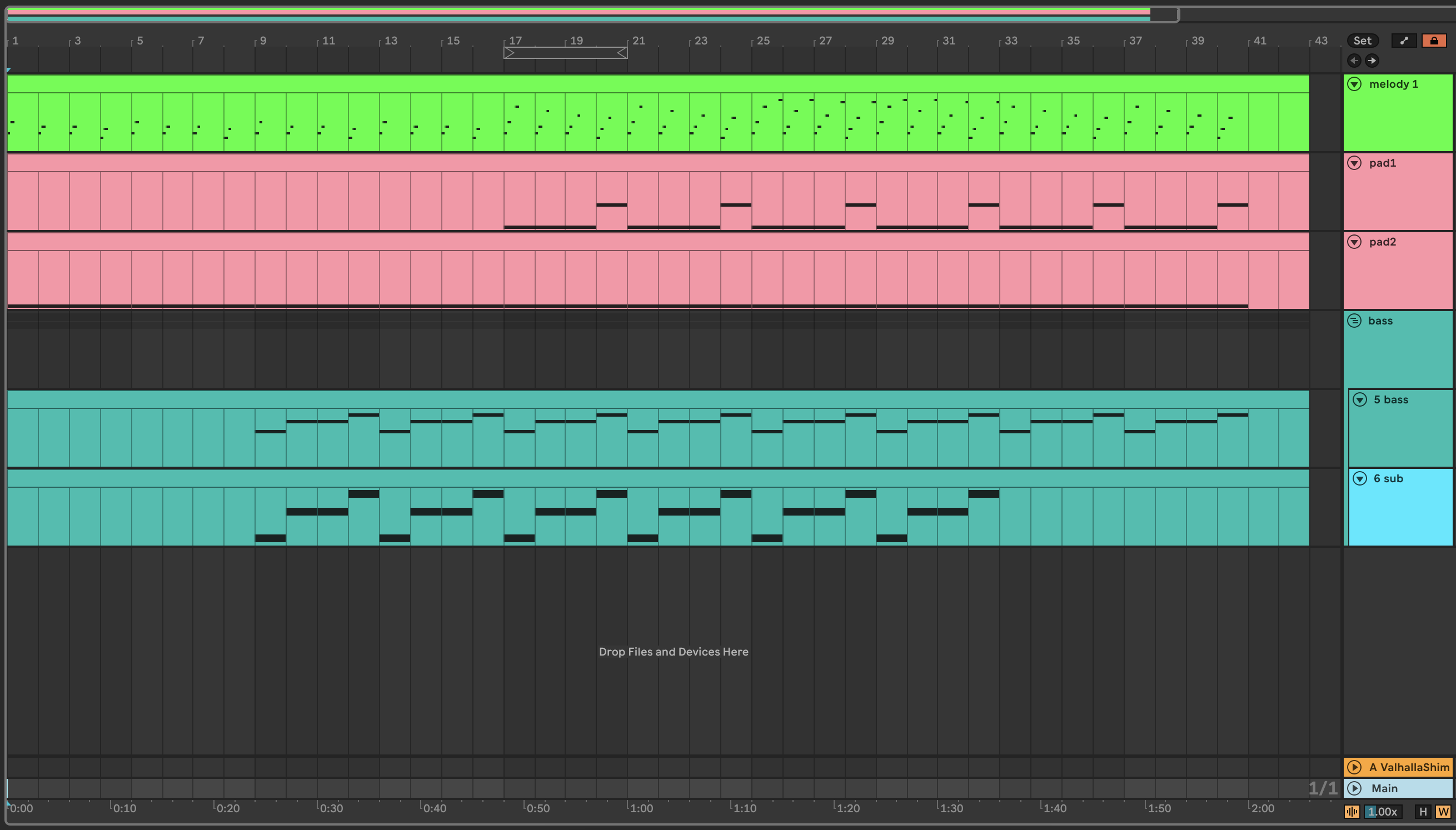This screenshot has width=1456, height=830.
Task: Click the loop brace between bars 17 and 21
Action: point(566,53)
